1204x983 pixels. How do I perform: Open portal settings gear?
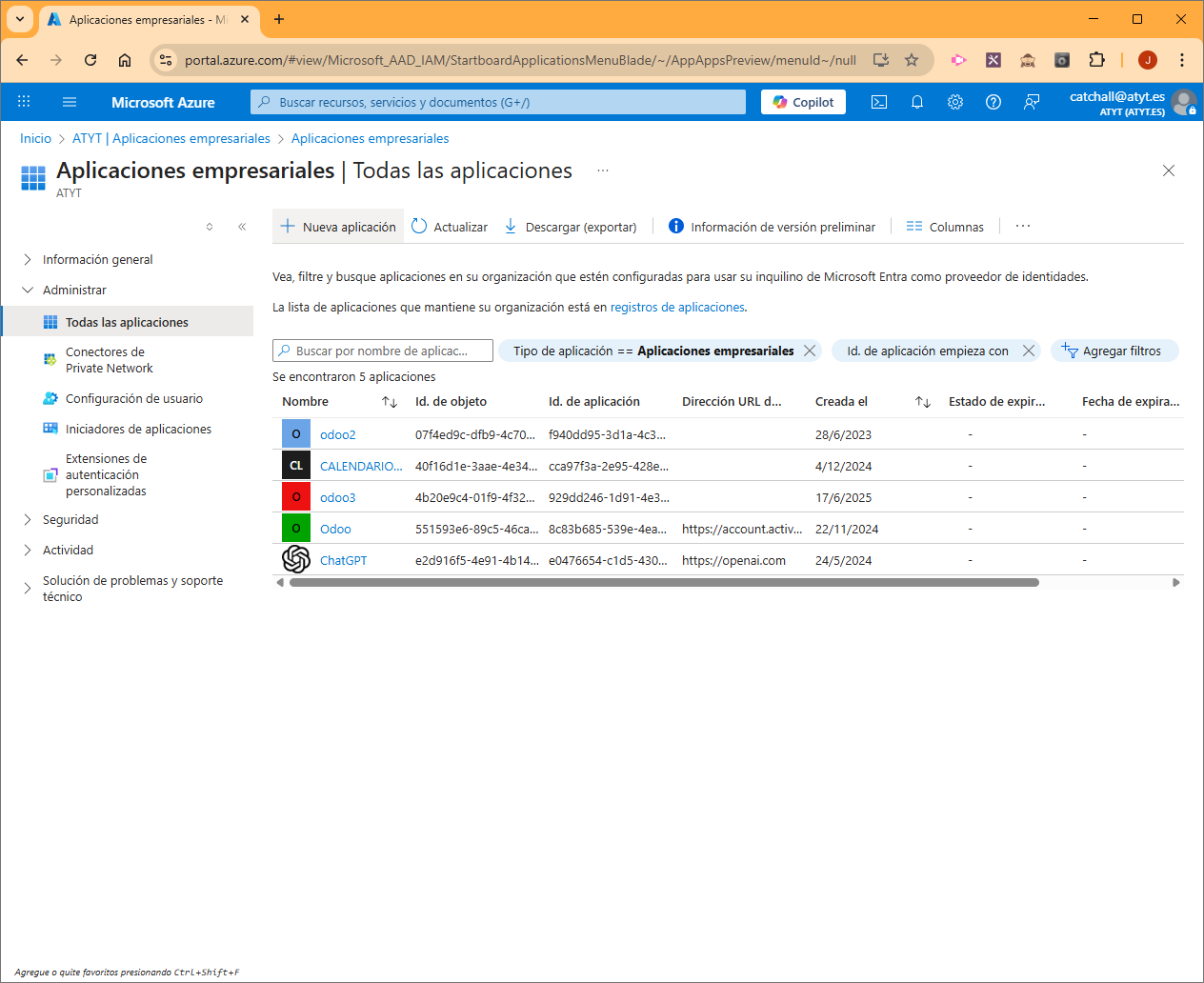point(955,102)
